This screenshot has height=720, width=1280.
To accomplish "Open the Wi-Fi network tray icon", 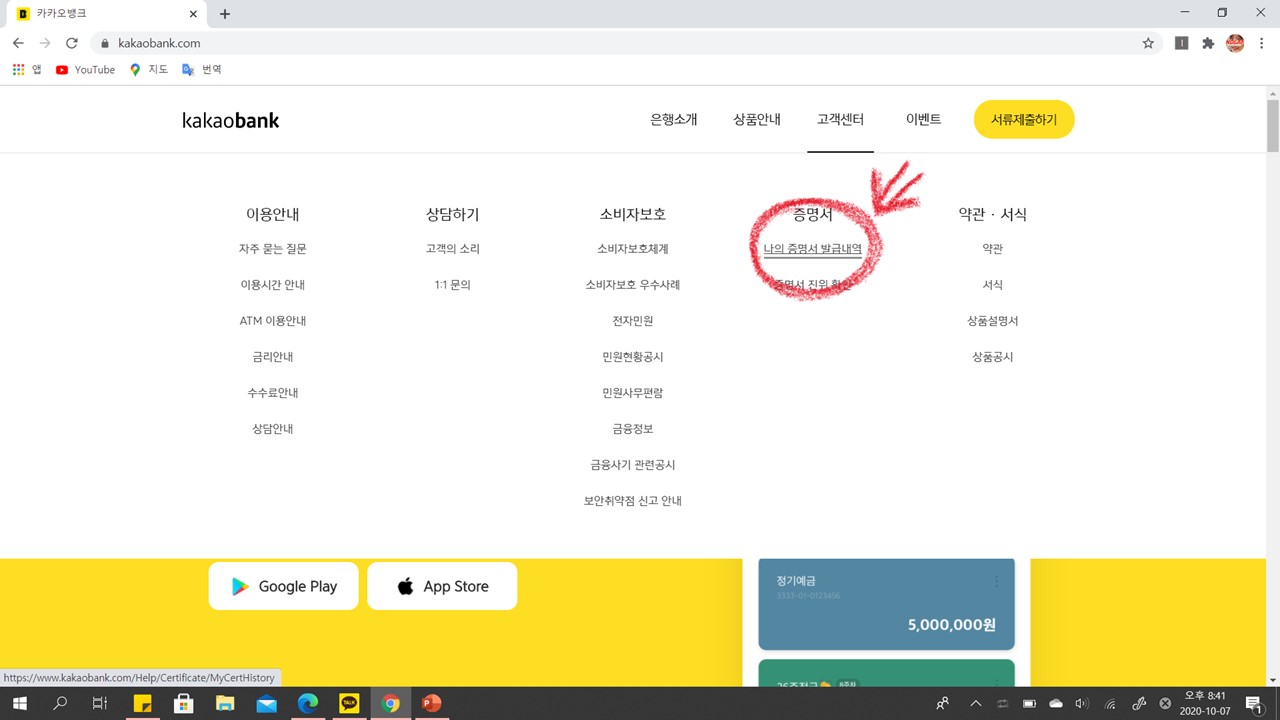I will coord(1110,703).
